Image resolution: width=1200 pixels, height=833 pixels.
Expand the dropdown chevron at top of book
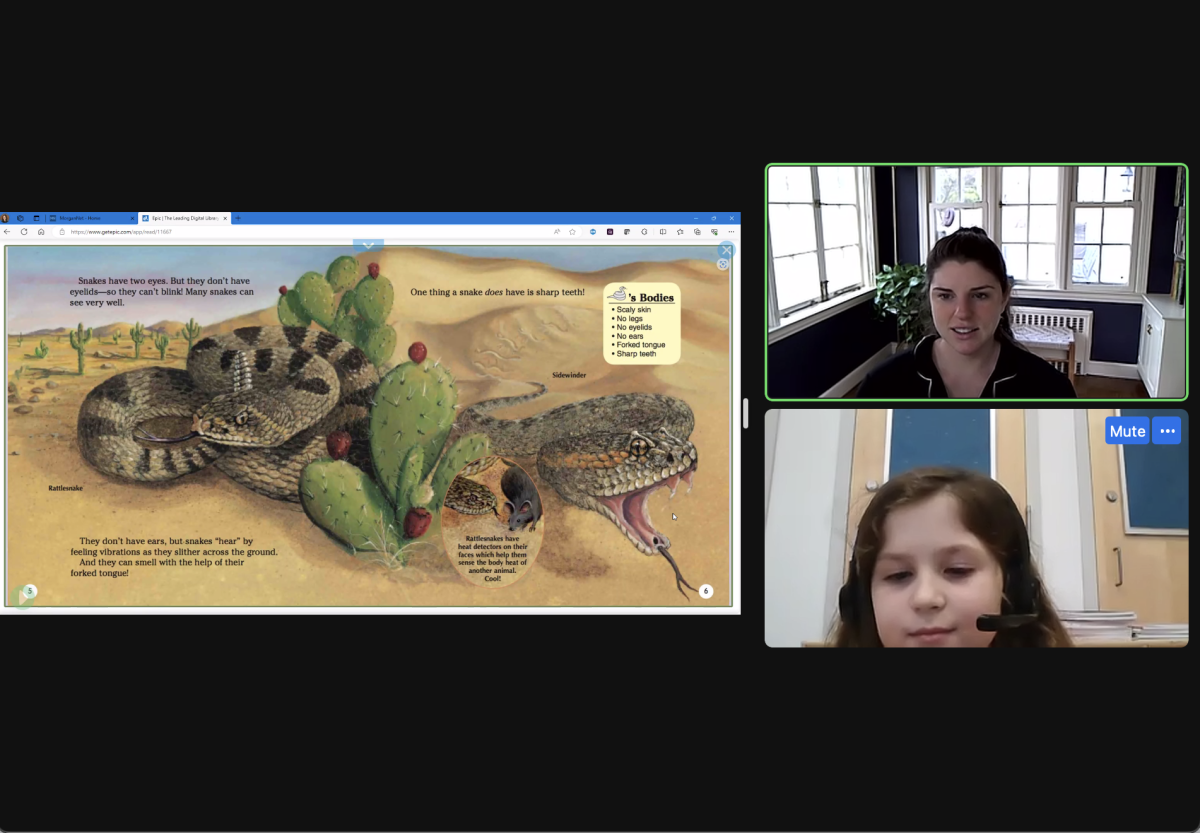click(x=368, y=245)
